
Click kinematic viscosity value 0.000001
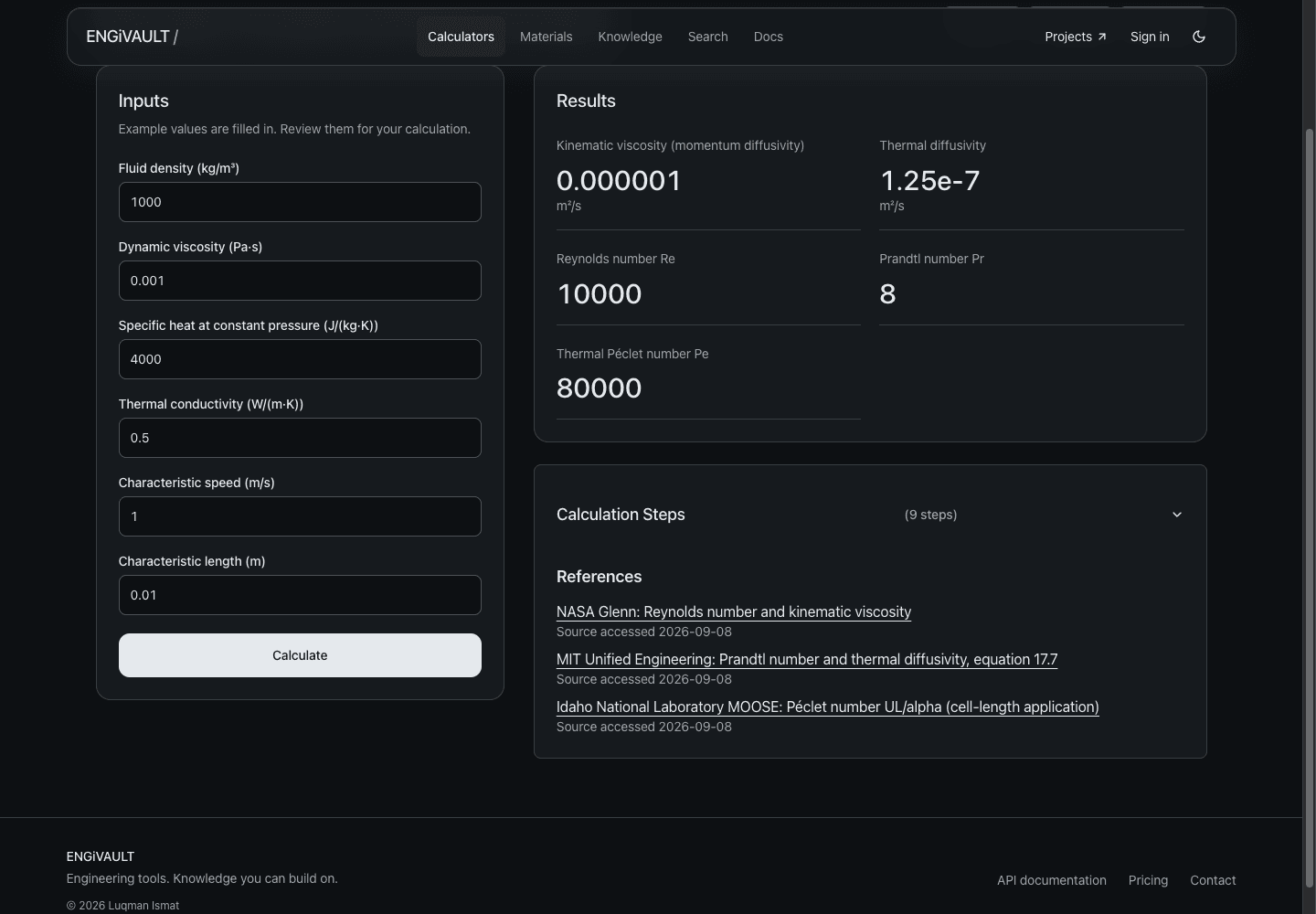[x=619, y=180]
